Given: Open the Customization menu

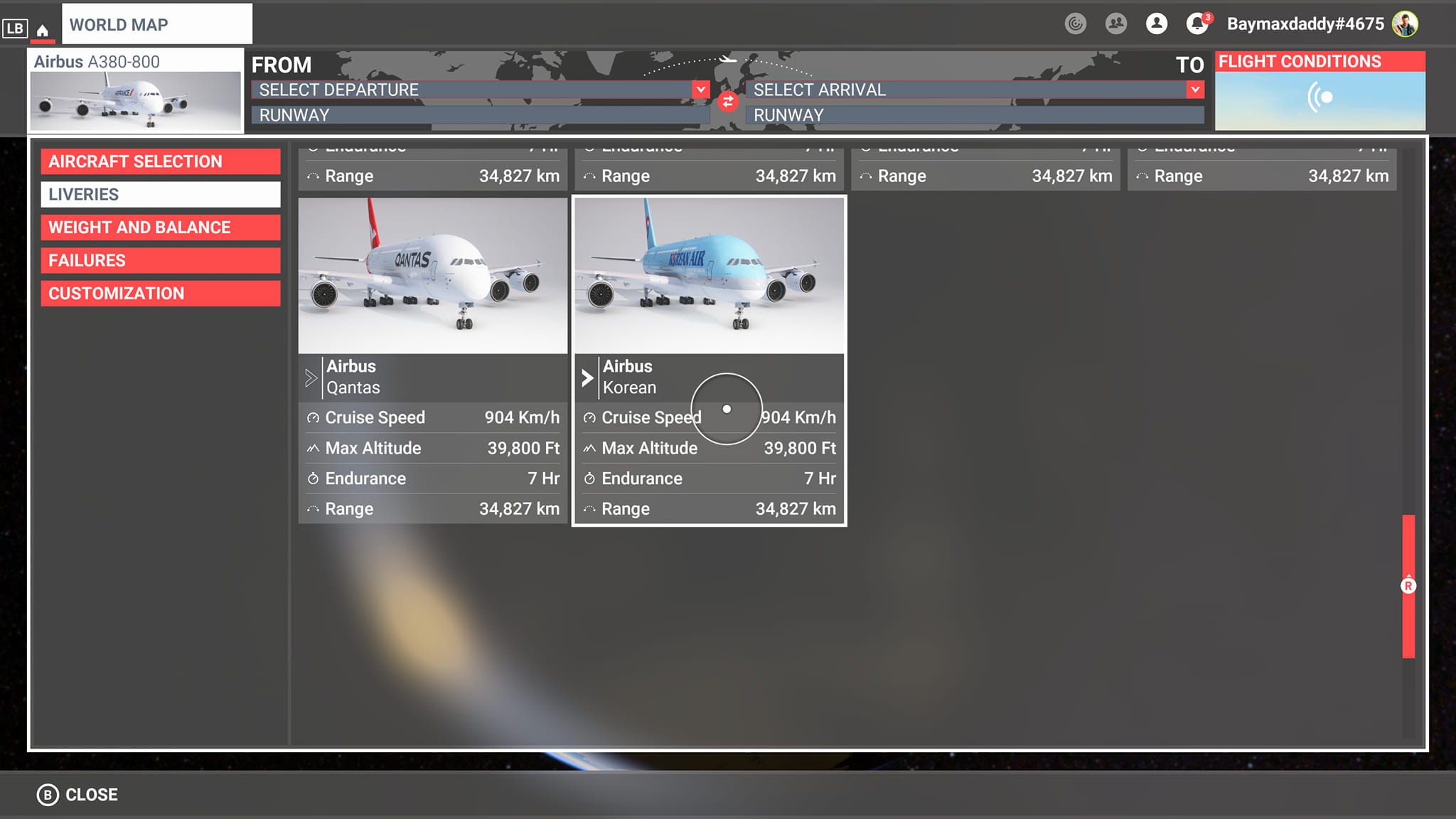Looking at the screenshot, I should [161, 293].
